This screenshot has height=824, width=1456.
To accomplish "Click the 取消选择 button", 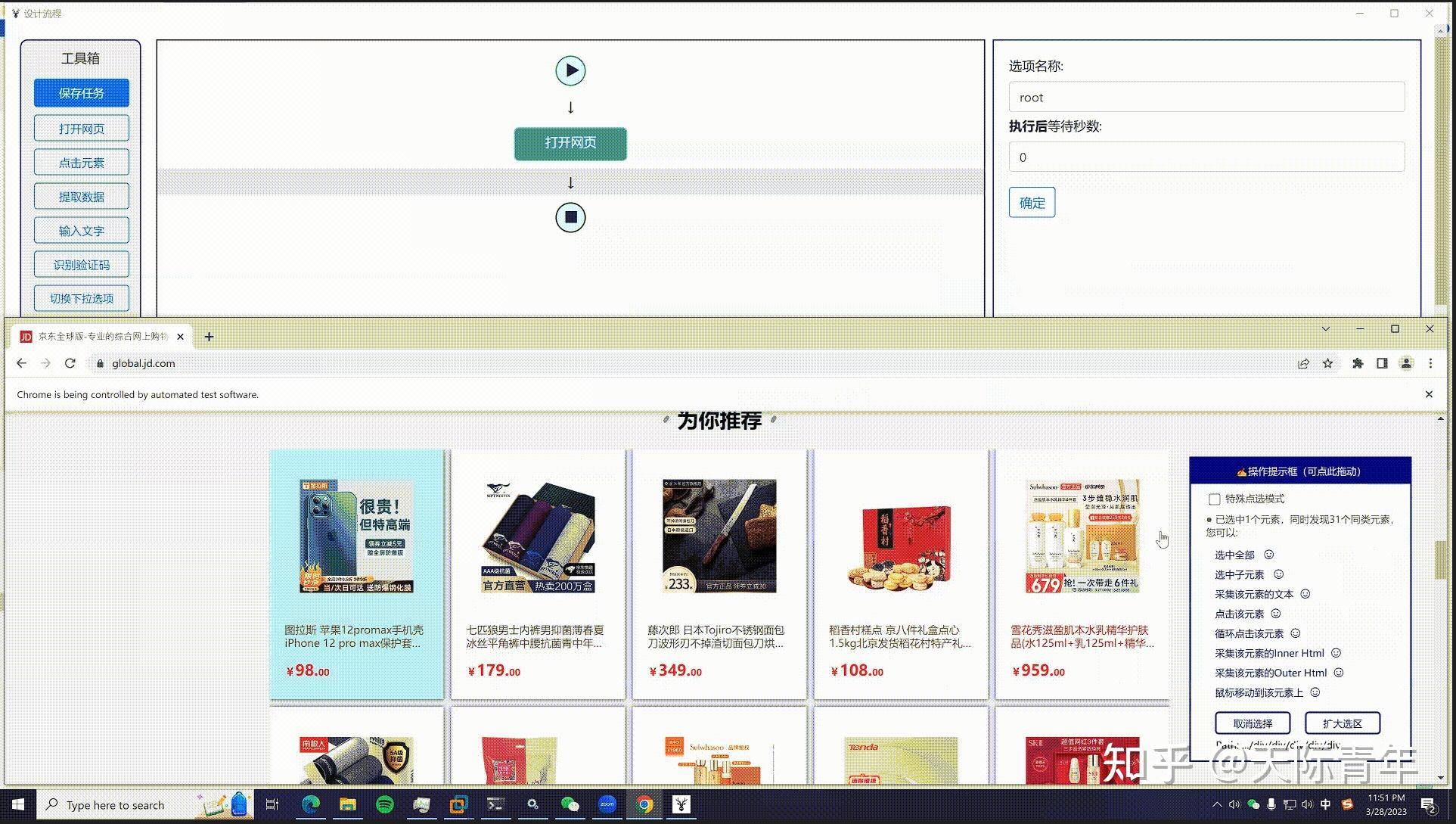I will click(1253, 723).
